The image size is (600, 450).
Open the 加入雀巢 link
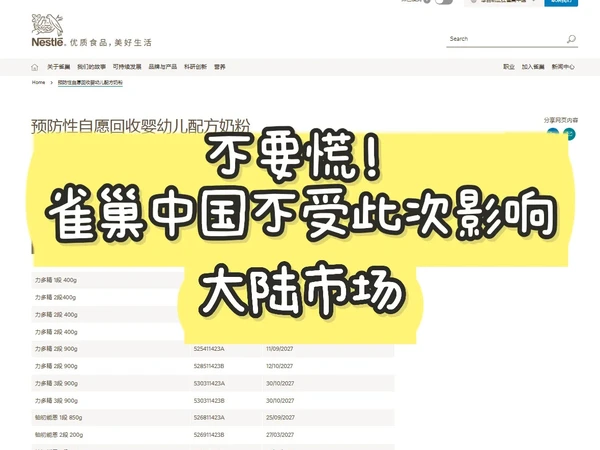point(533,67)
